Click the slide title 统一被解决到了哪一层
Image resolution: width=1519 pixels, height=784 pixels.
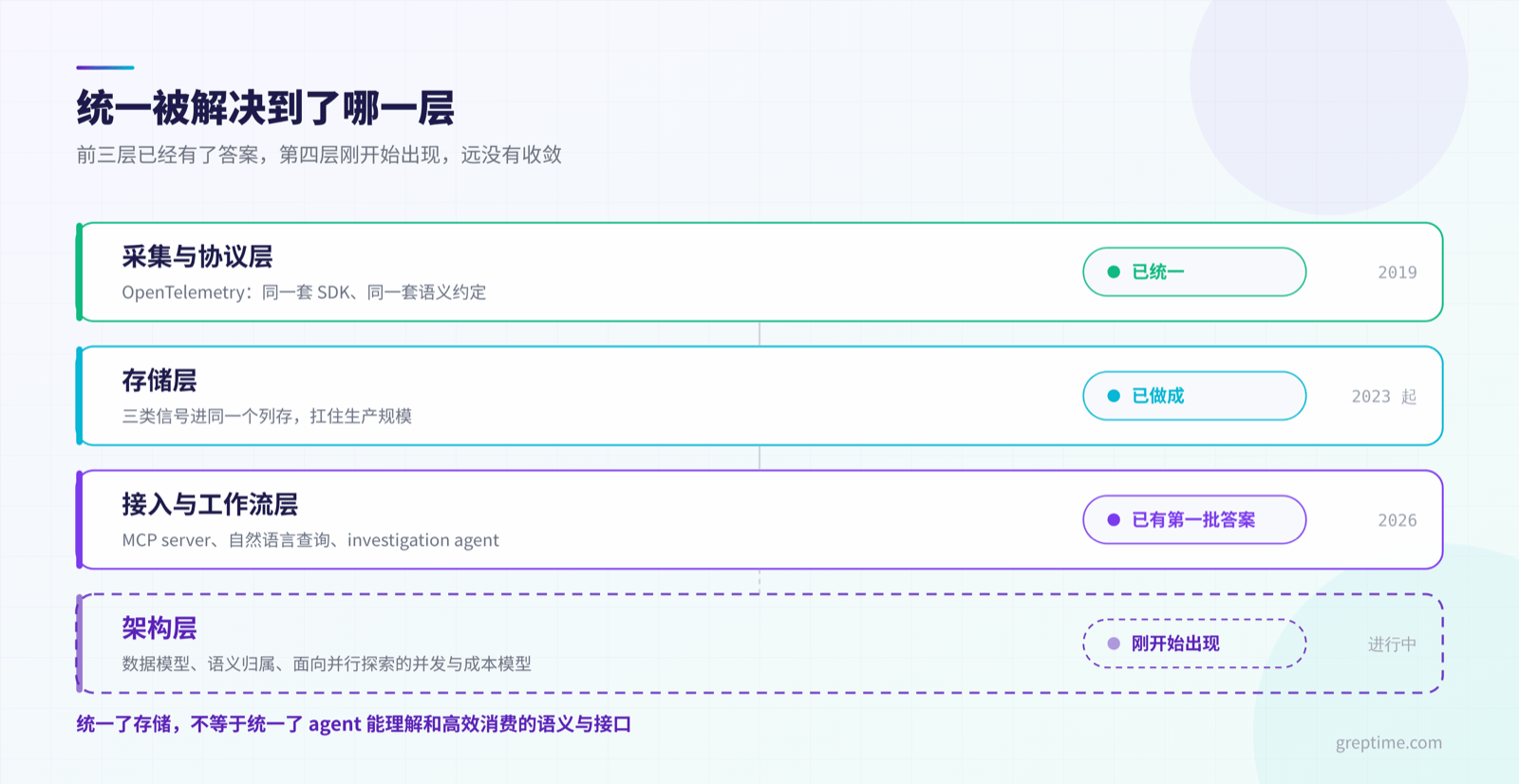pyautogui.click(x=266, y=108)
